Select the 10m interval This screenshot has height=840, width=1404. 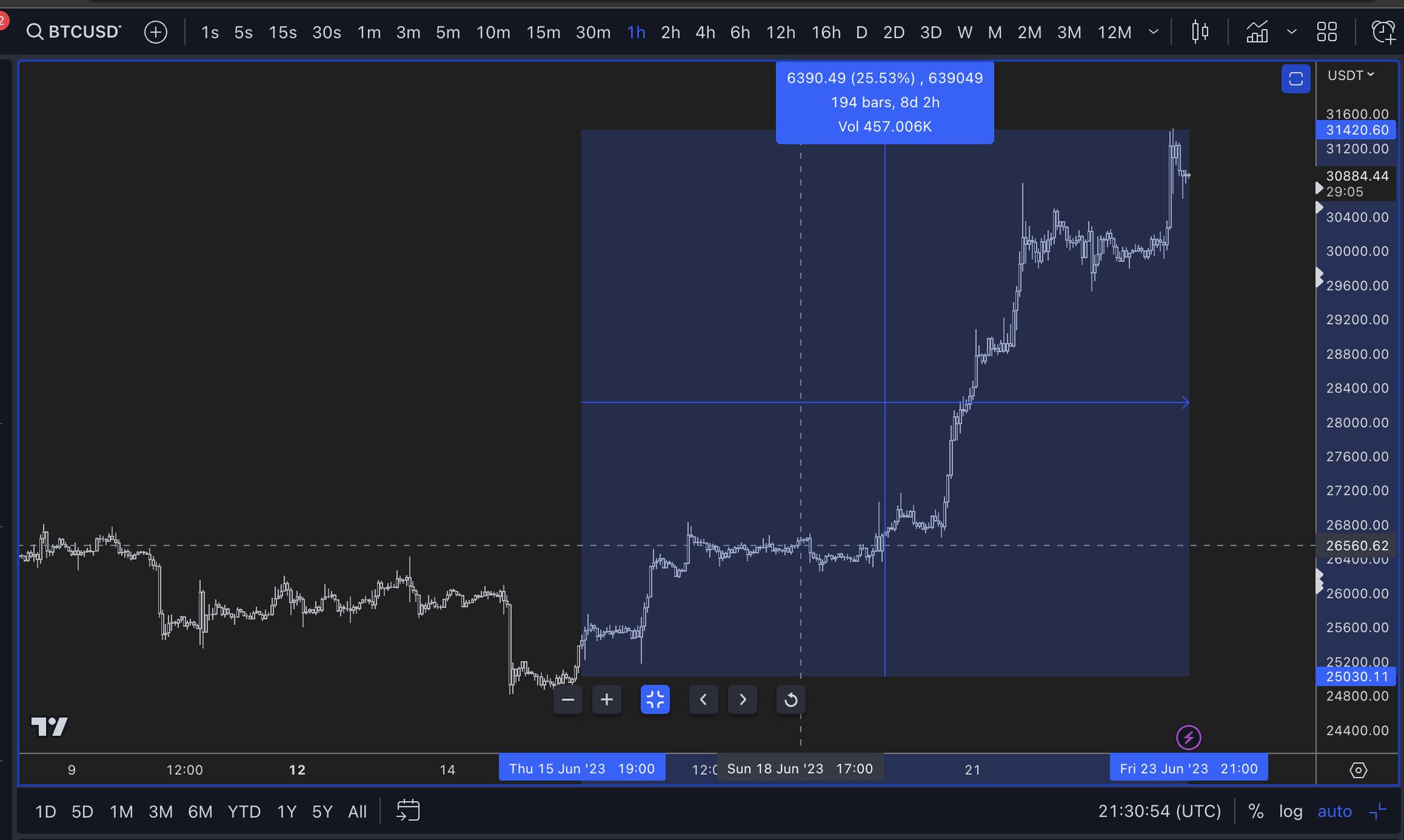(493, 32)
